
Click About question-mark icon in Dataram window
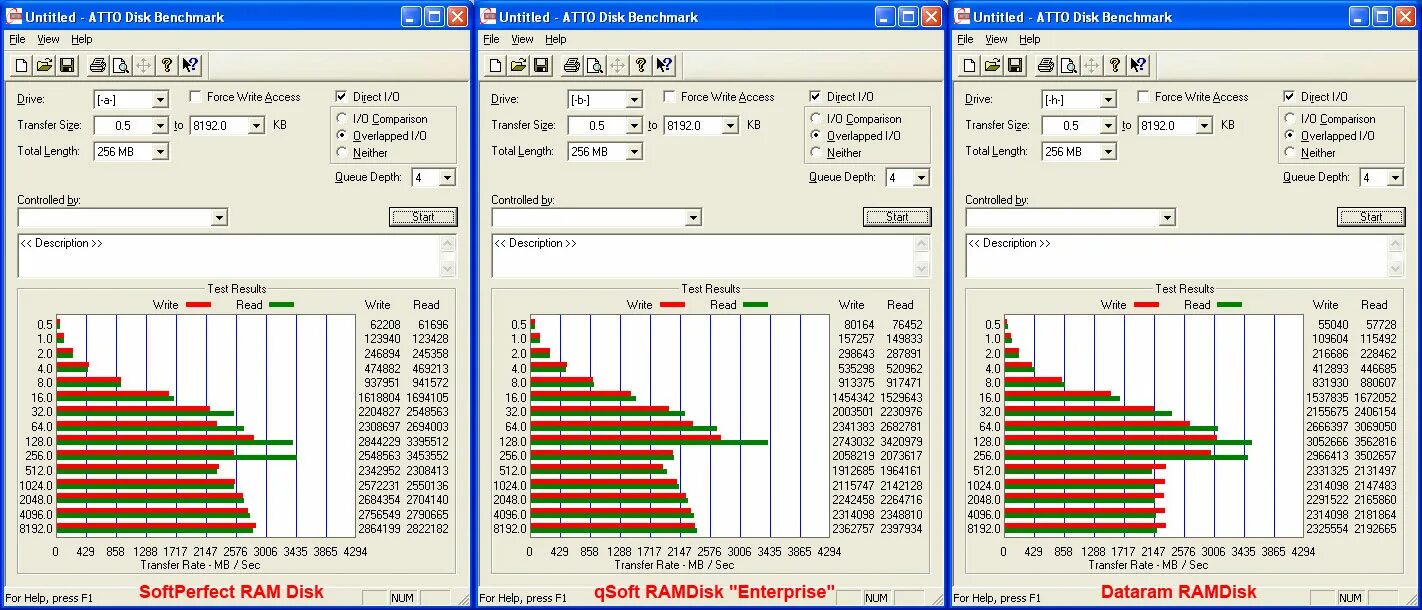click(1115, 65)
